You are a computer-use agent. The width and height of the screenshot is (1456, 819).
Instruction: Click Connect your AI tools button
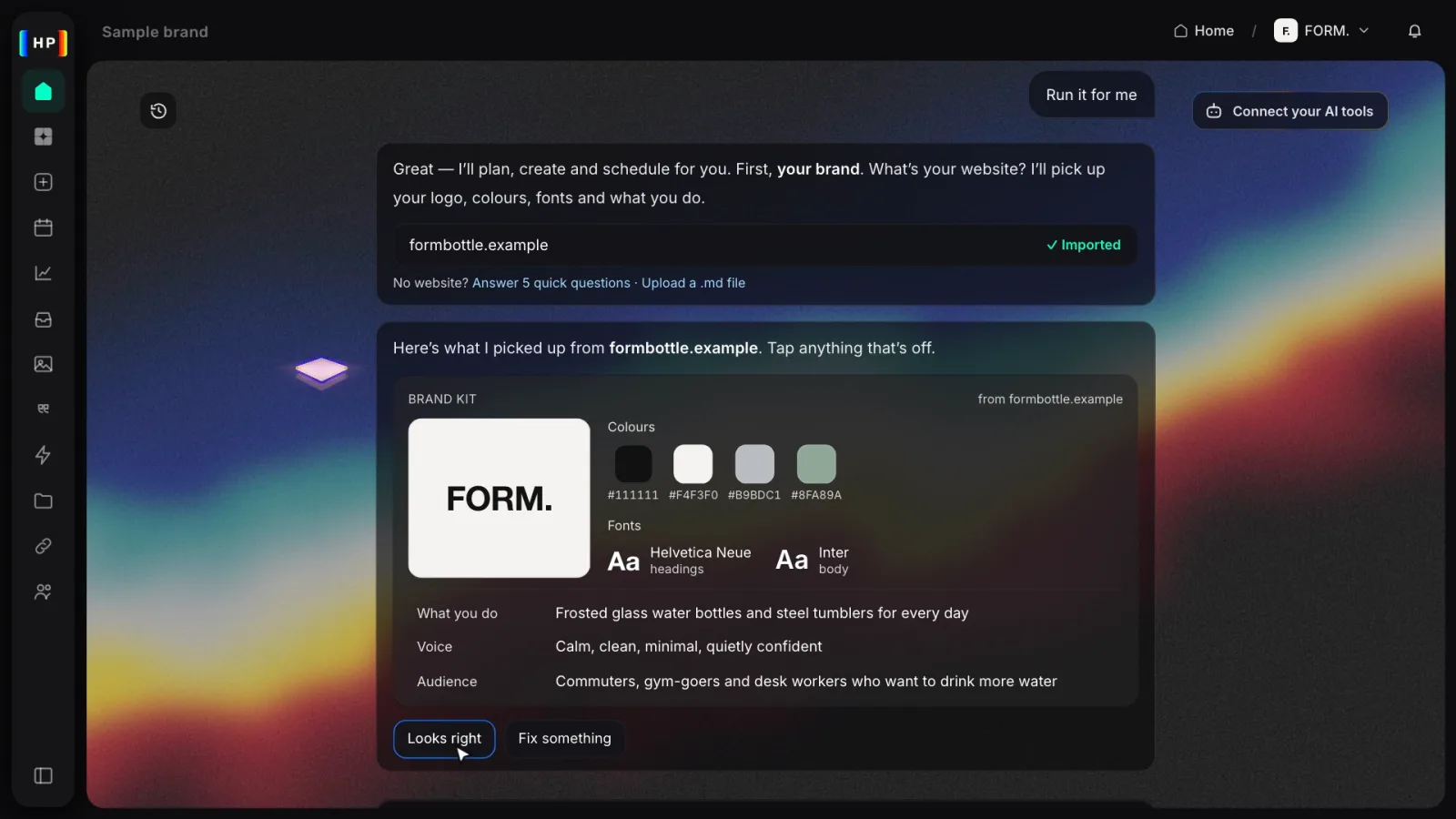pyautogui.click(x=1289, y=111)
